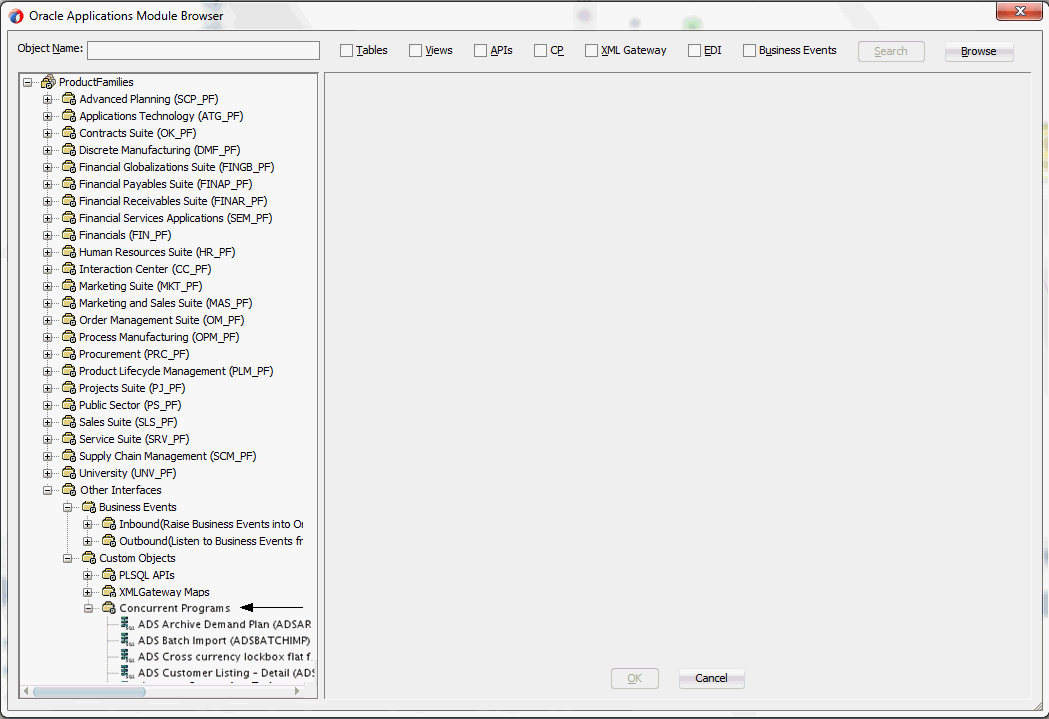Click the ADS Archive Demand Plan program icon
The height and width of the screenshot is (719, 1049).
(x=128, y=624)
